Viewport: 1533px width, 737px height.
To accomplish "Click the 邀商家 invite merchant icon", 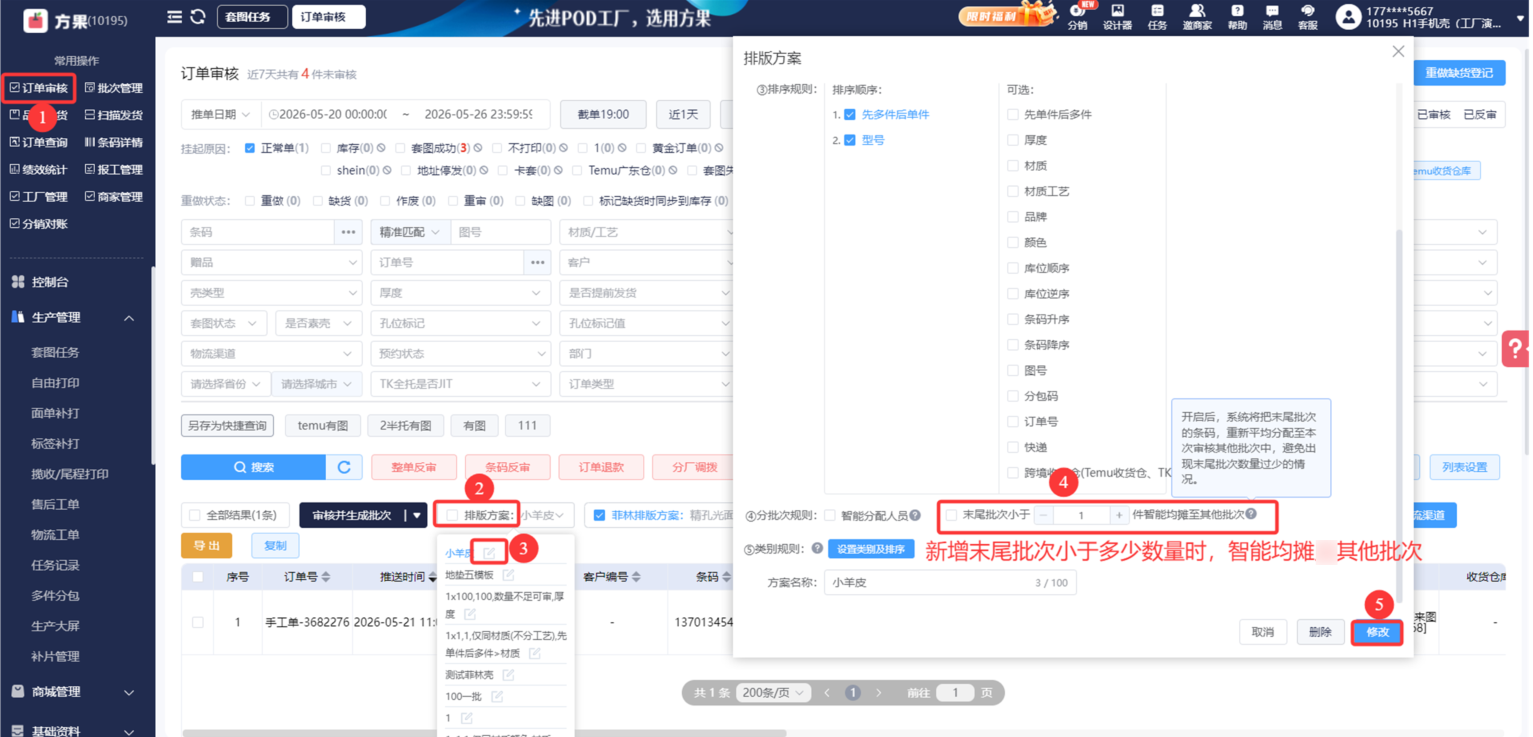I will [1196, 11].
